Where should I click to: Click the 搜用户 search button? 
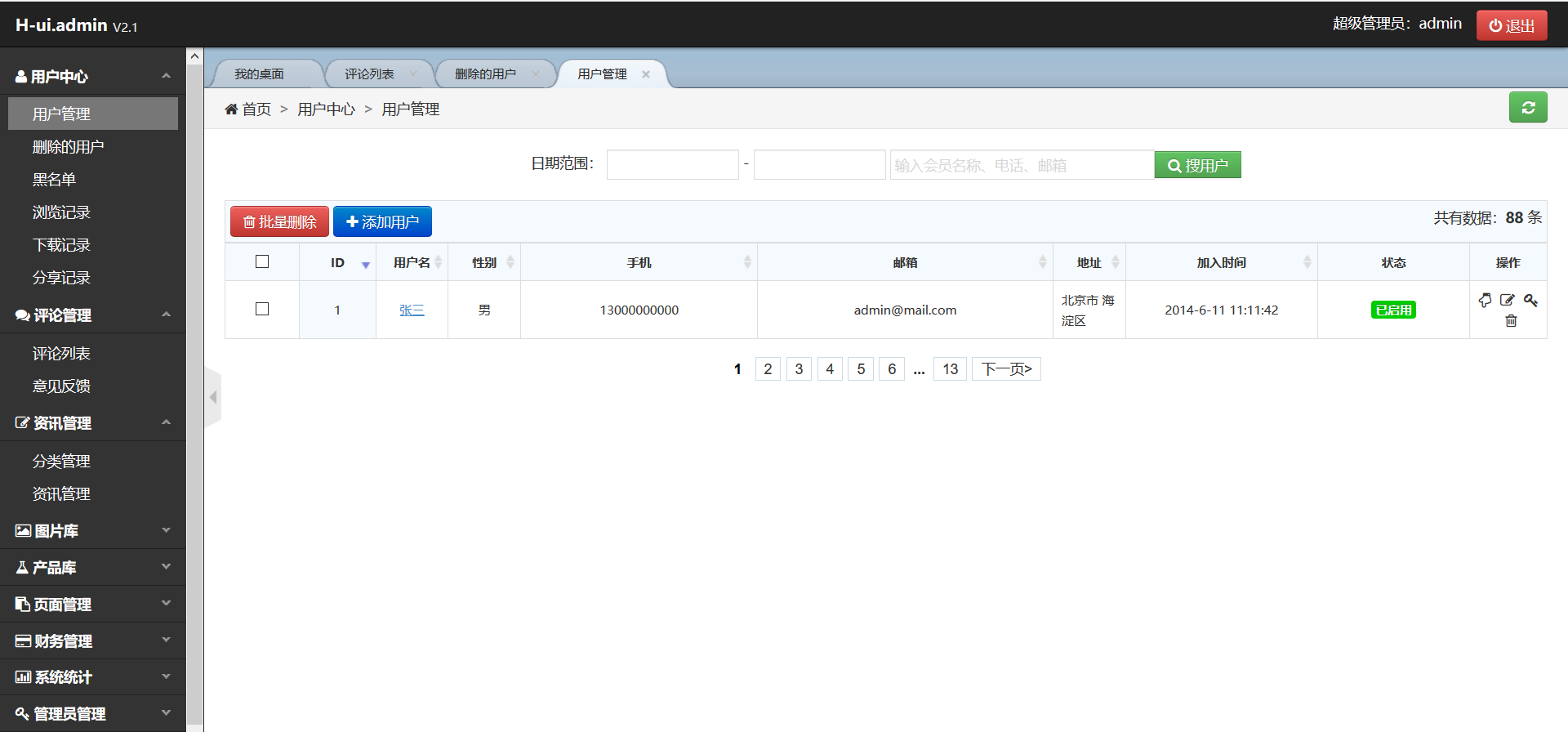click(1197, 165)
